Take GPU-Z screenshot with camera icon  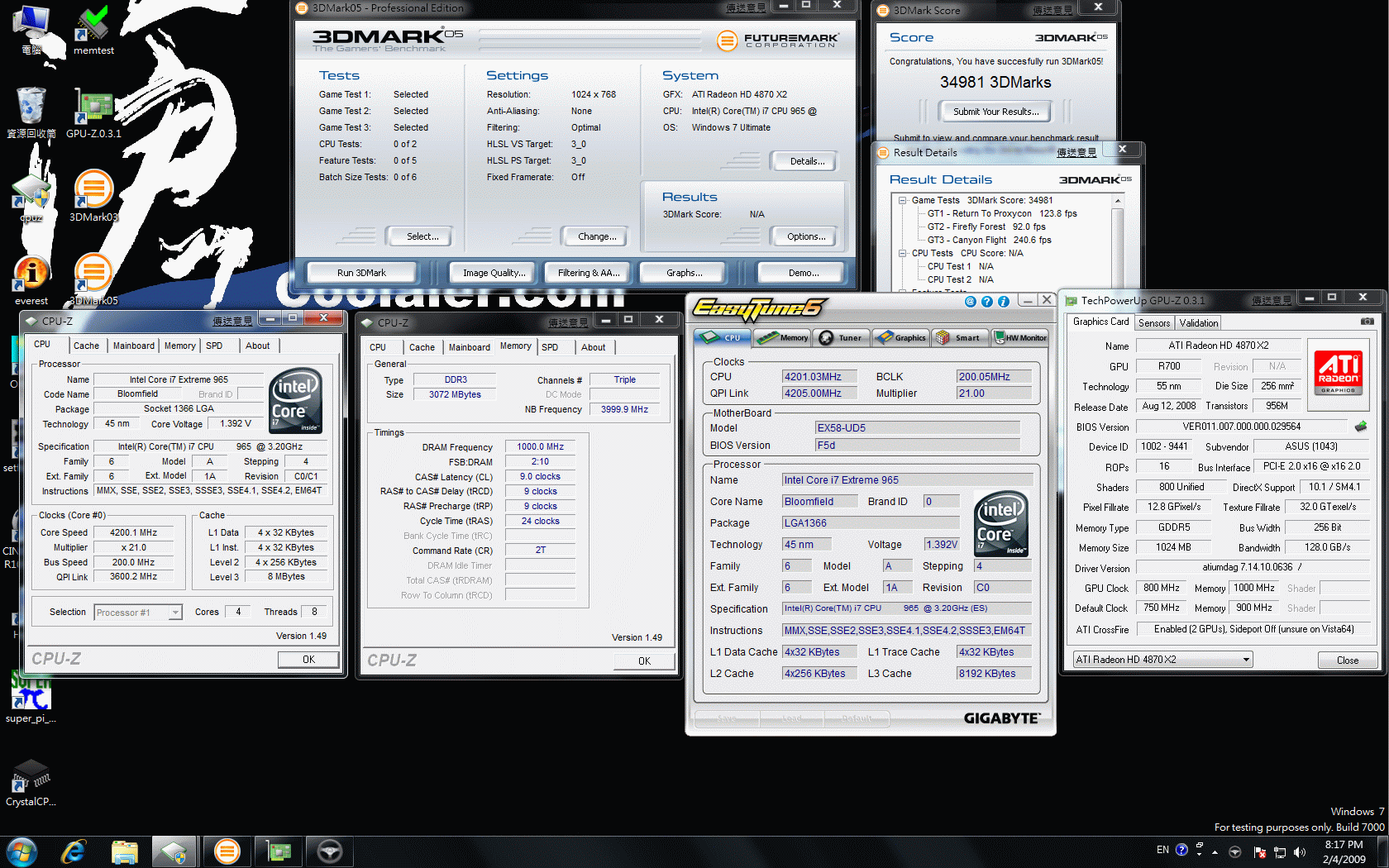pos(1368,322)
